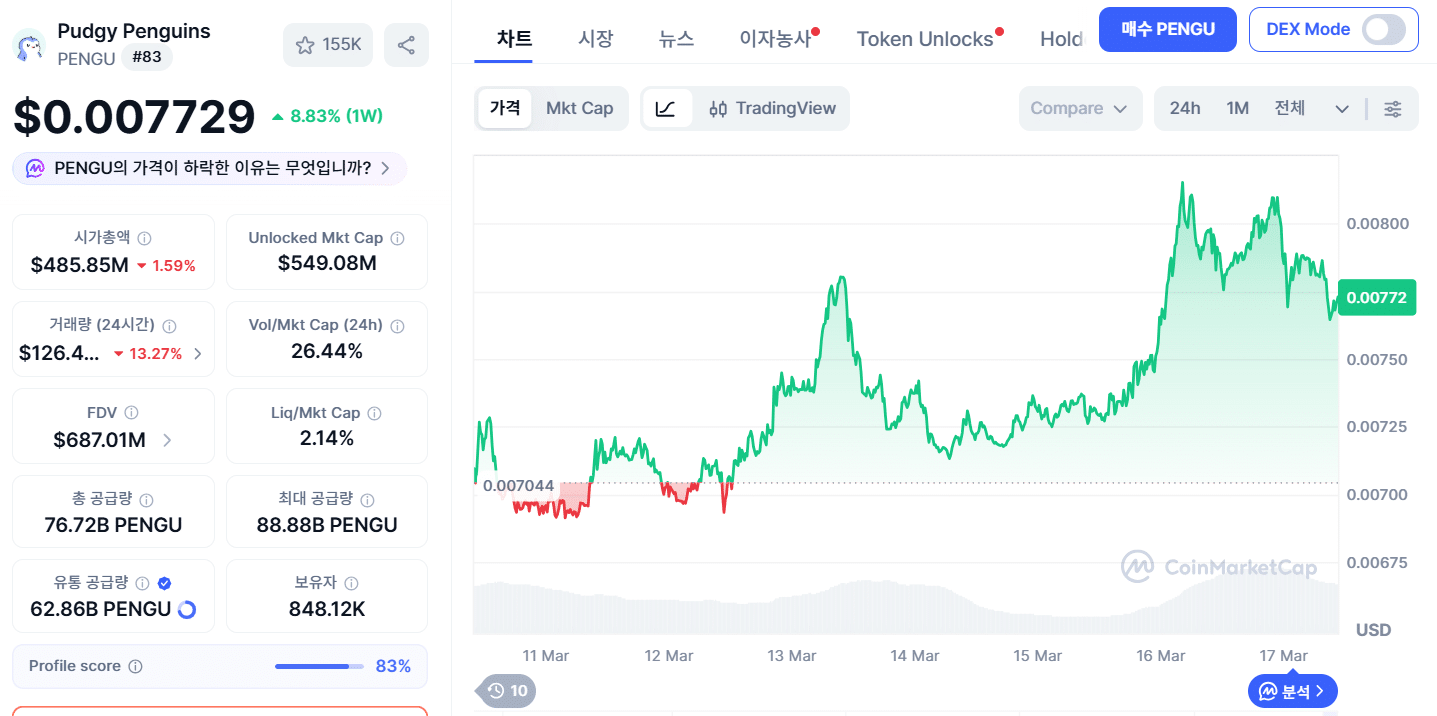Click the Profile score progress bar
Image resolution: width=1437 pixels, height=716 pixels.
click(x=318, y=666)
